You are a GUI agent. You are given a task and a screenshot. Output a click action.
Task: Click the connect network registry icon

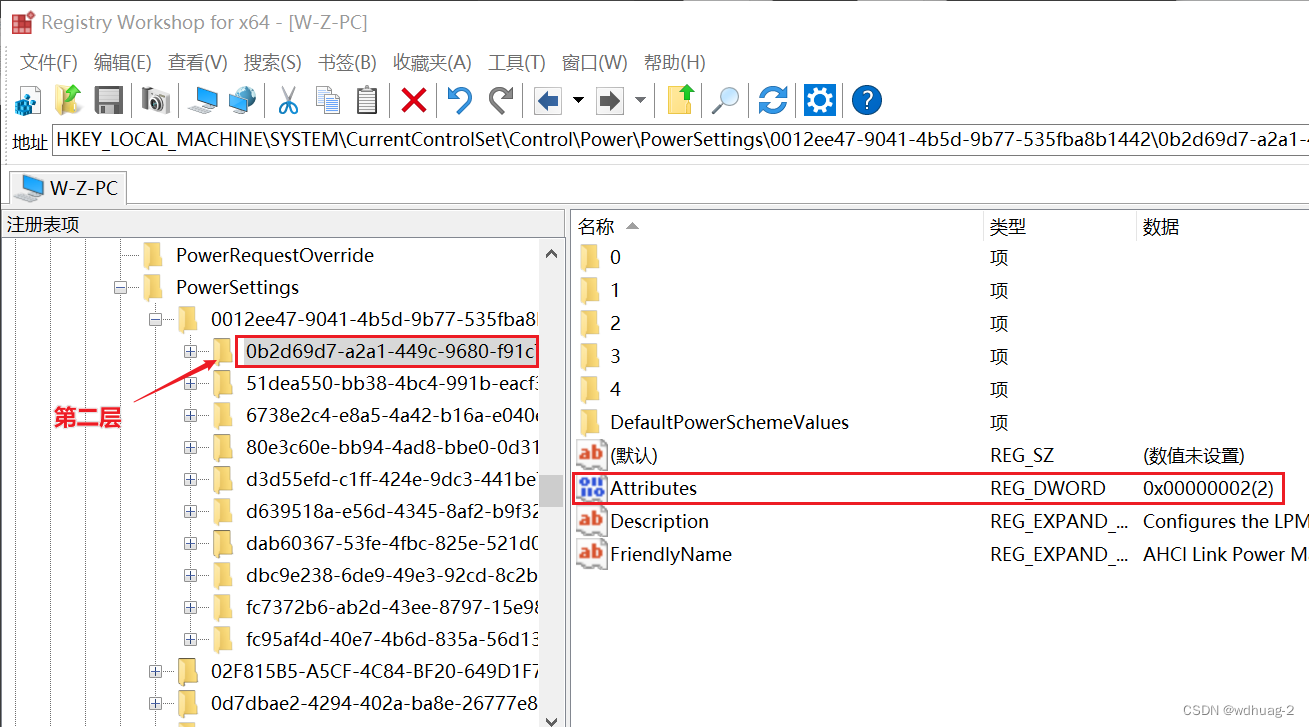[242, 100]
